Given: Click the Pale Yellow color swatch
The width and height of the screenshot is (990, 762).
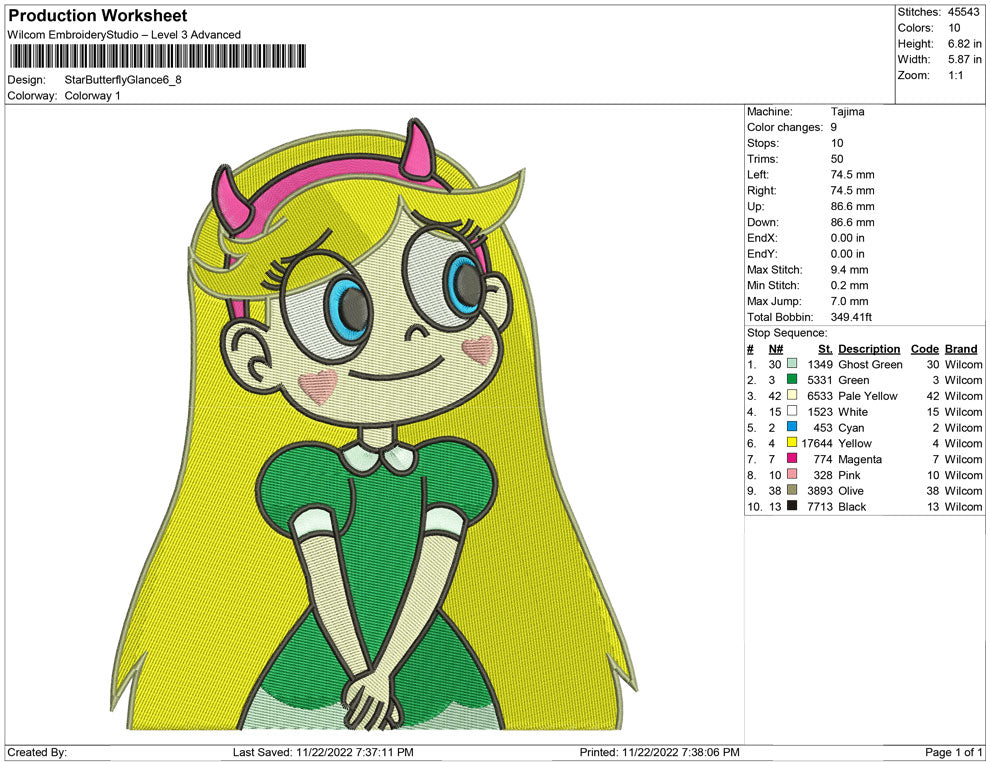Looking at the screenshot, I should pos(792,395).
